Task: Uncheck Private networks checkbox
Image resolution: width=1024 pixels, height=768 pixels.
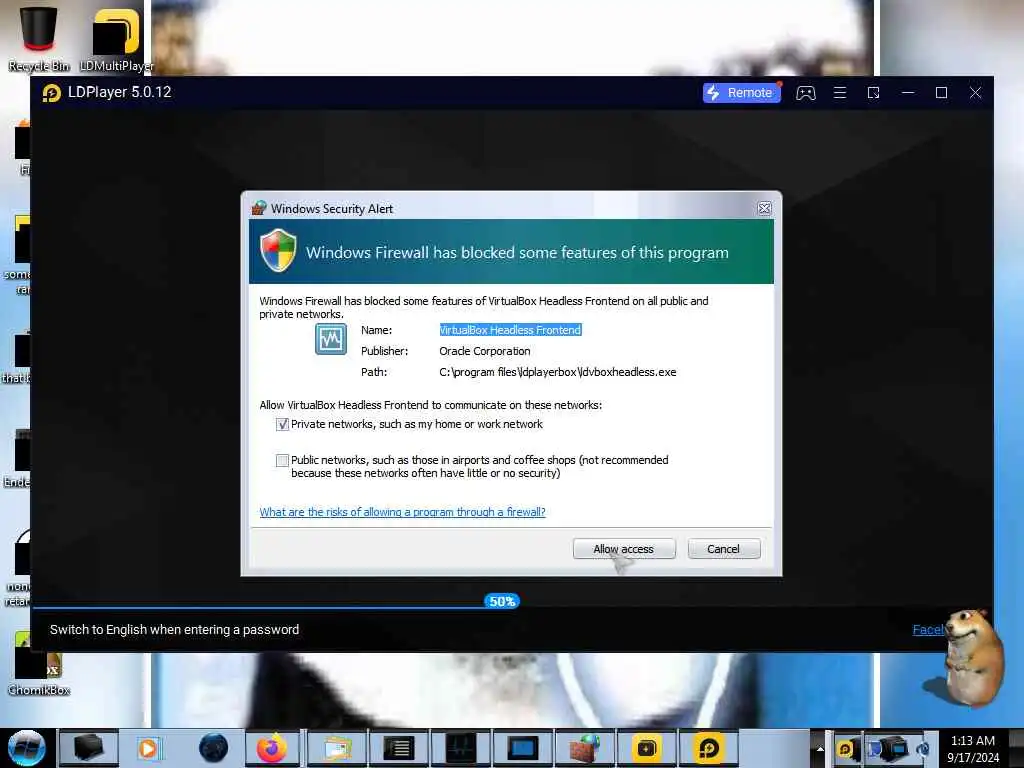Action: pos(282,424)
